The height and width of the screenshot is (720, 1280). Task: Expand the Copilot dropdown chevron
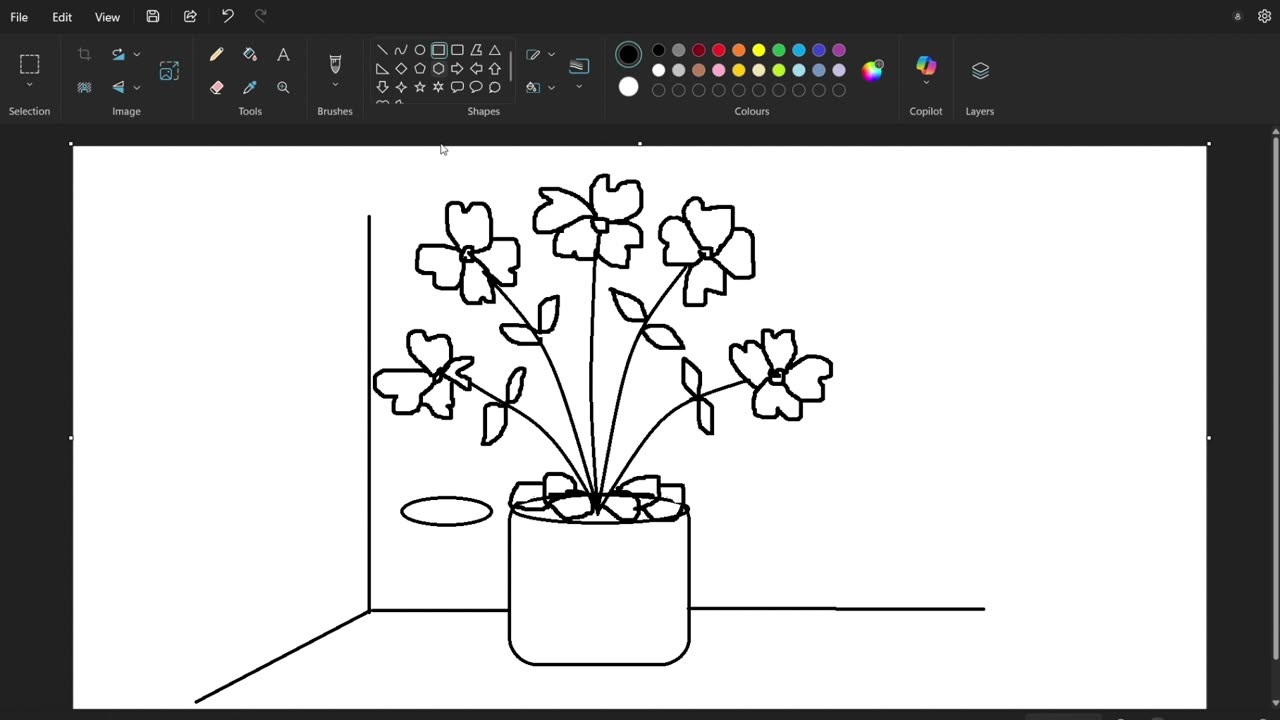tap(926, 84)
